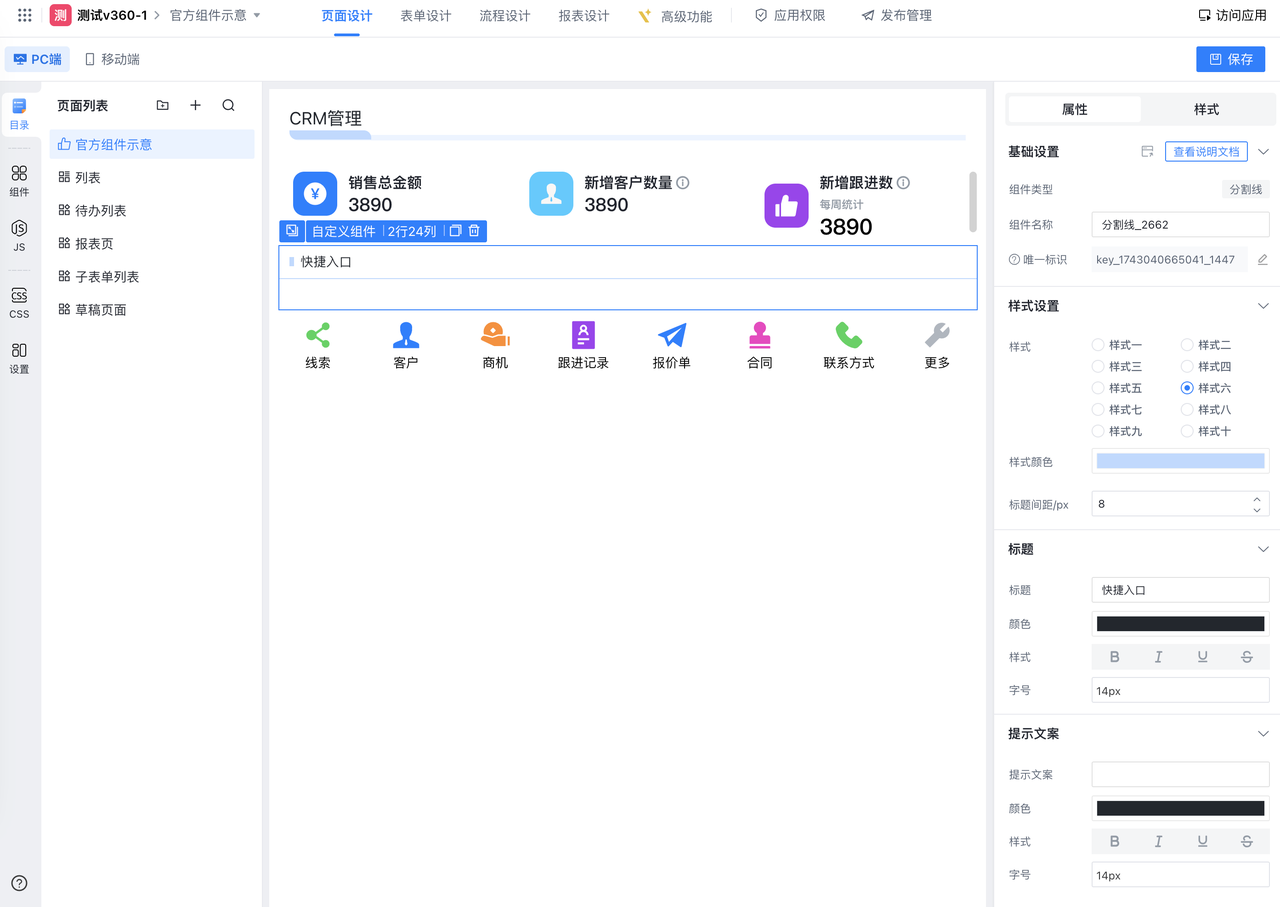This screenshot has height=907, width=1280.
Task: Open the CSS sidebar icon
Action: (x=19, y=302)
